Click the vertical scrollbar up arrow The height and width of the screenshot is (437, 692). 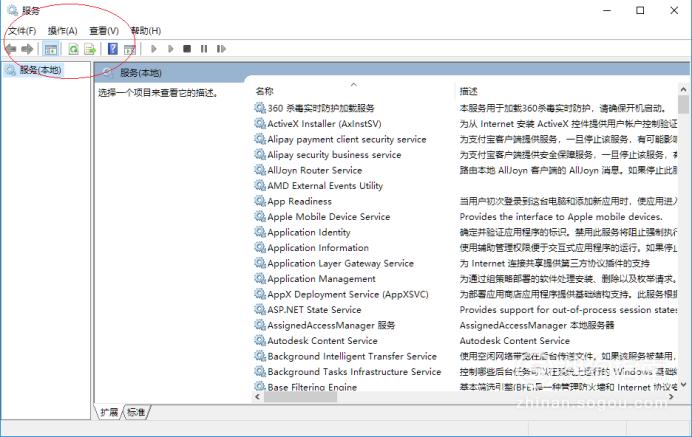coord(683,90)
